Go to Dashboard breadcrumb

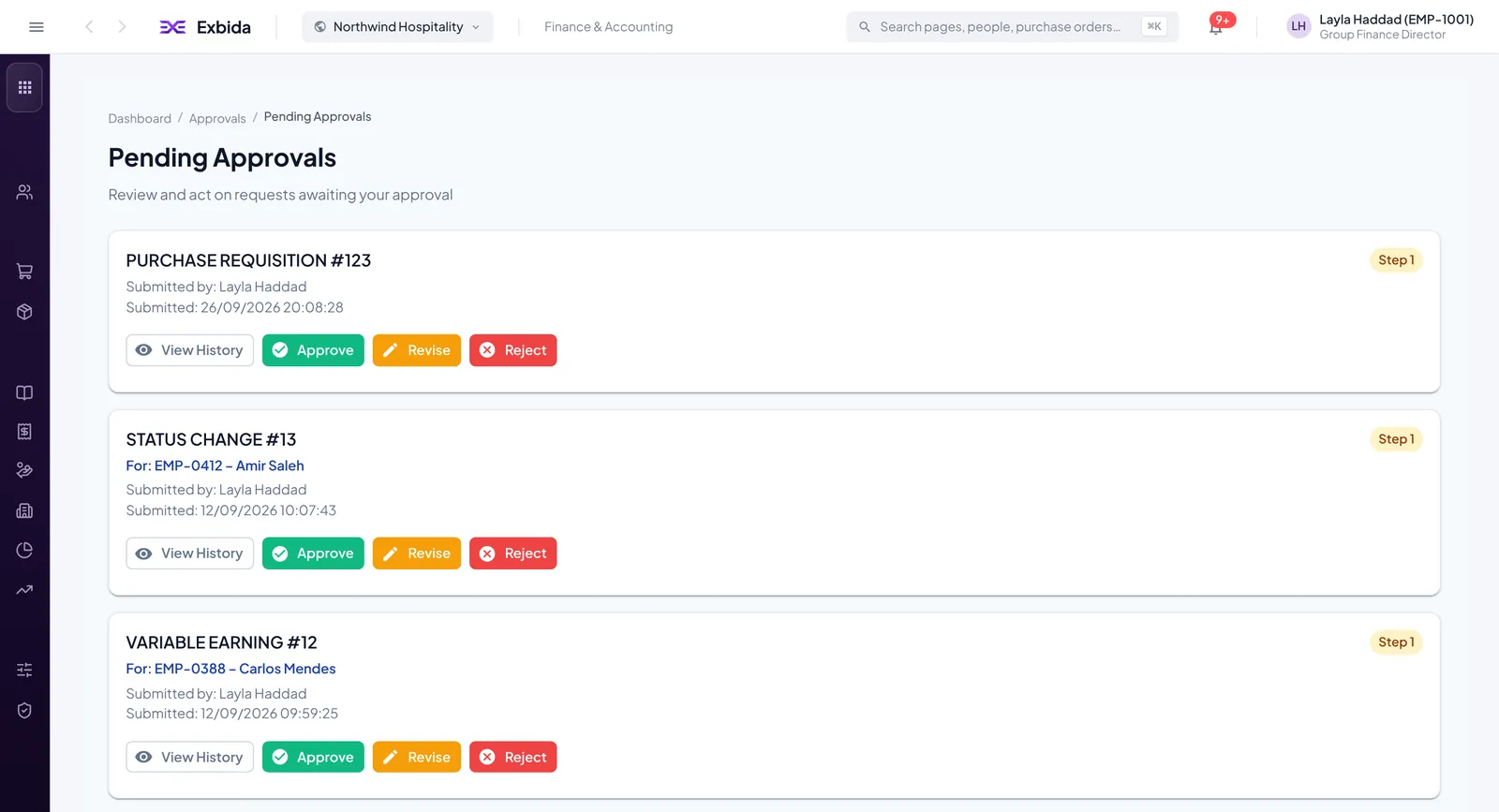(140, 119)
